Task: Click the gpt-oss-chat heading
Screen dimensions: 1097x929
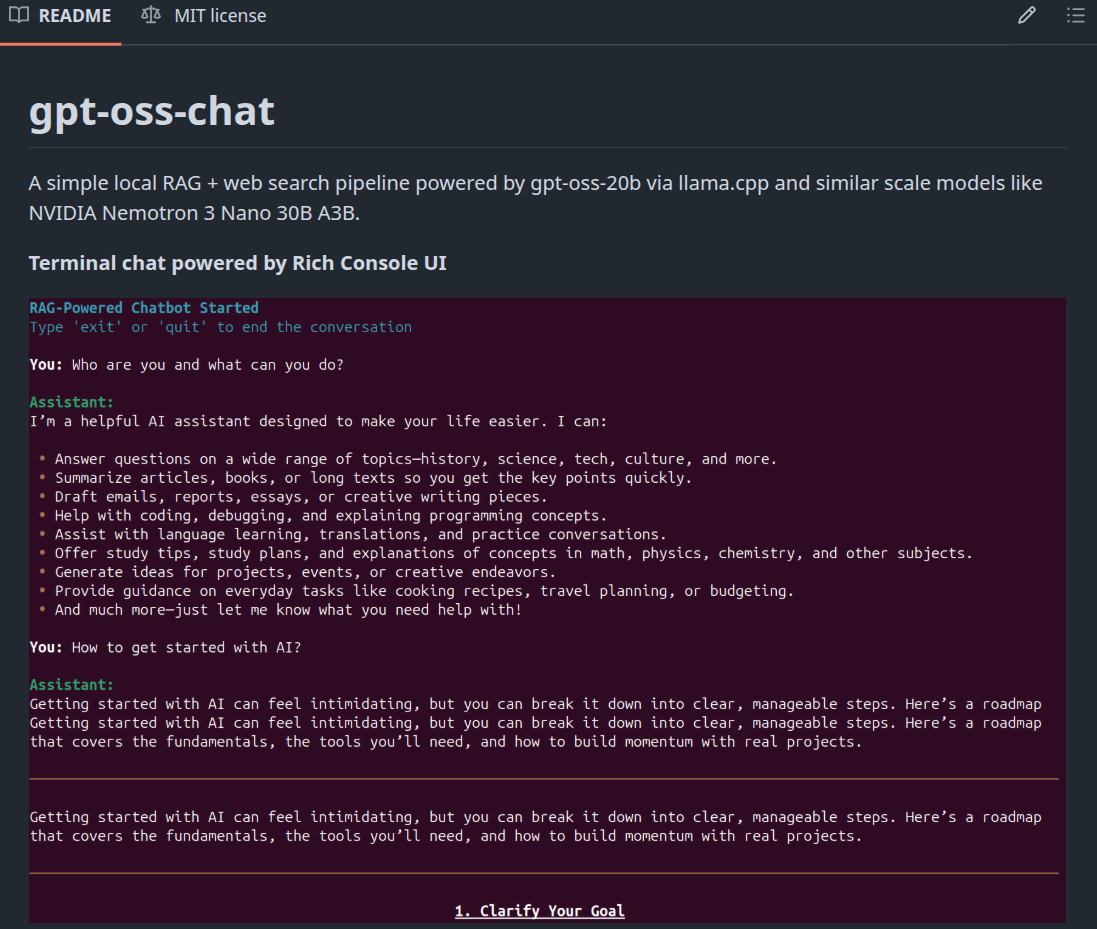Action: click(152, 111)
